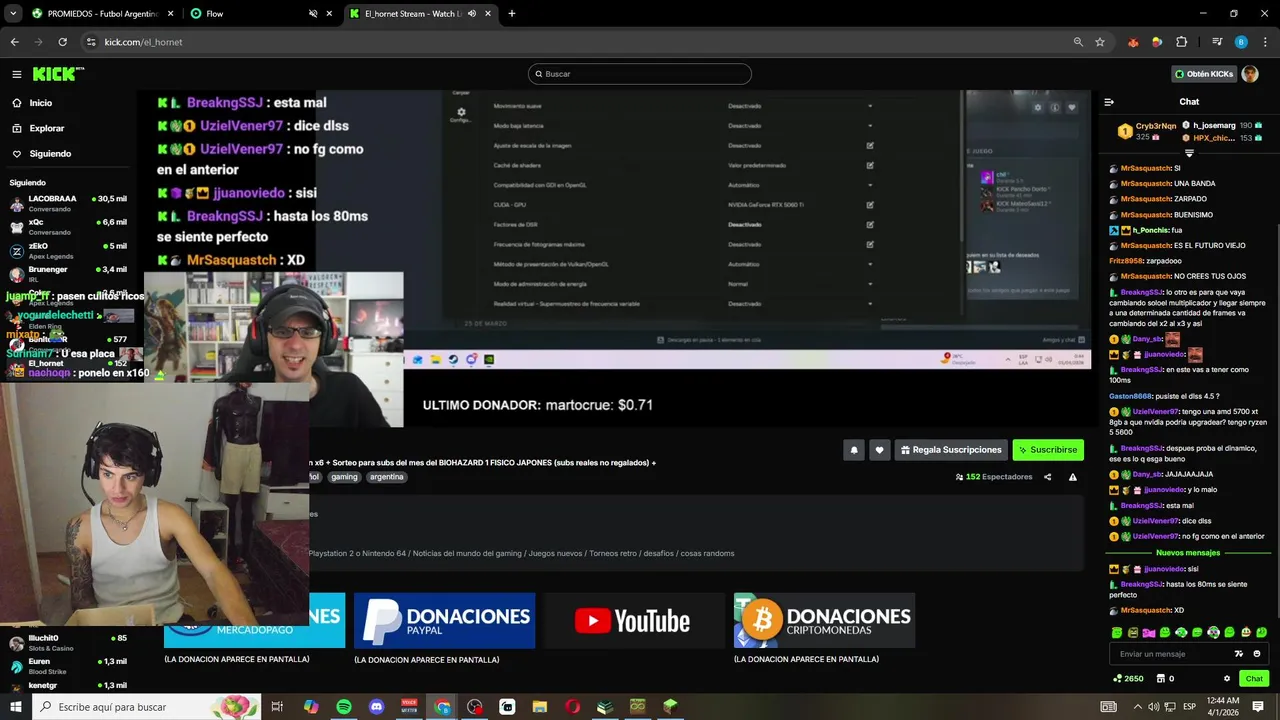
Task: Open Siguiendo in the sidebar
Action: [50, 154]
